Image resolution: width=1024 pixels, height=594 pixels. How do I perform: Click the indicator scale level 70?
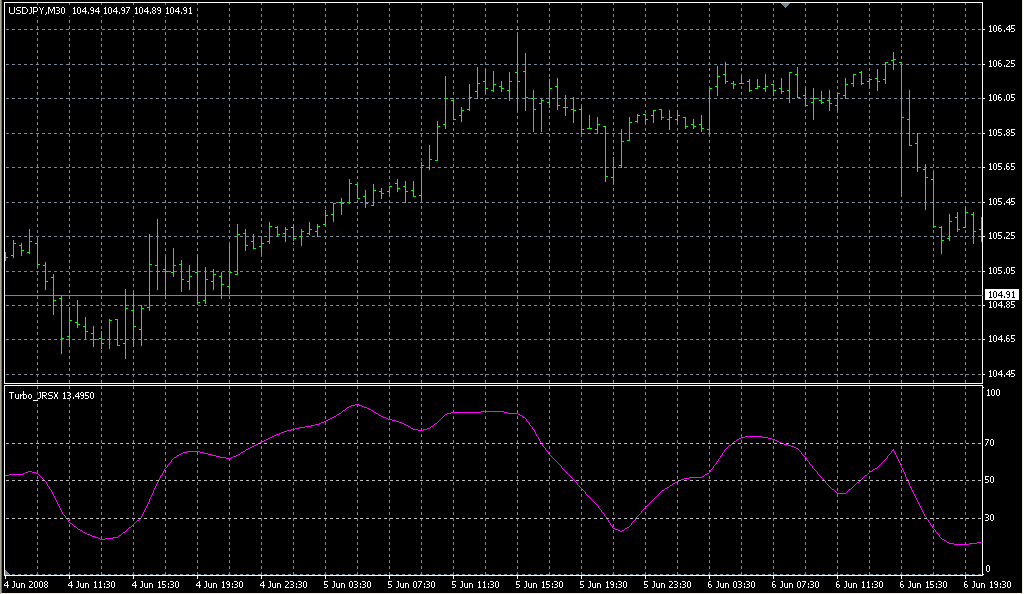click(992, 442)
